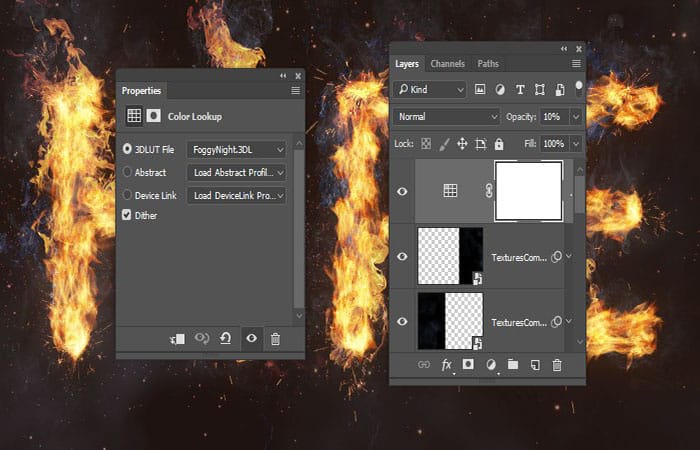Image resolution: width=700 pixels, height=450 pixels.
Task: Open Load Abstract Profile dropdown
Action: point(237,172)
